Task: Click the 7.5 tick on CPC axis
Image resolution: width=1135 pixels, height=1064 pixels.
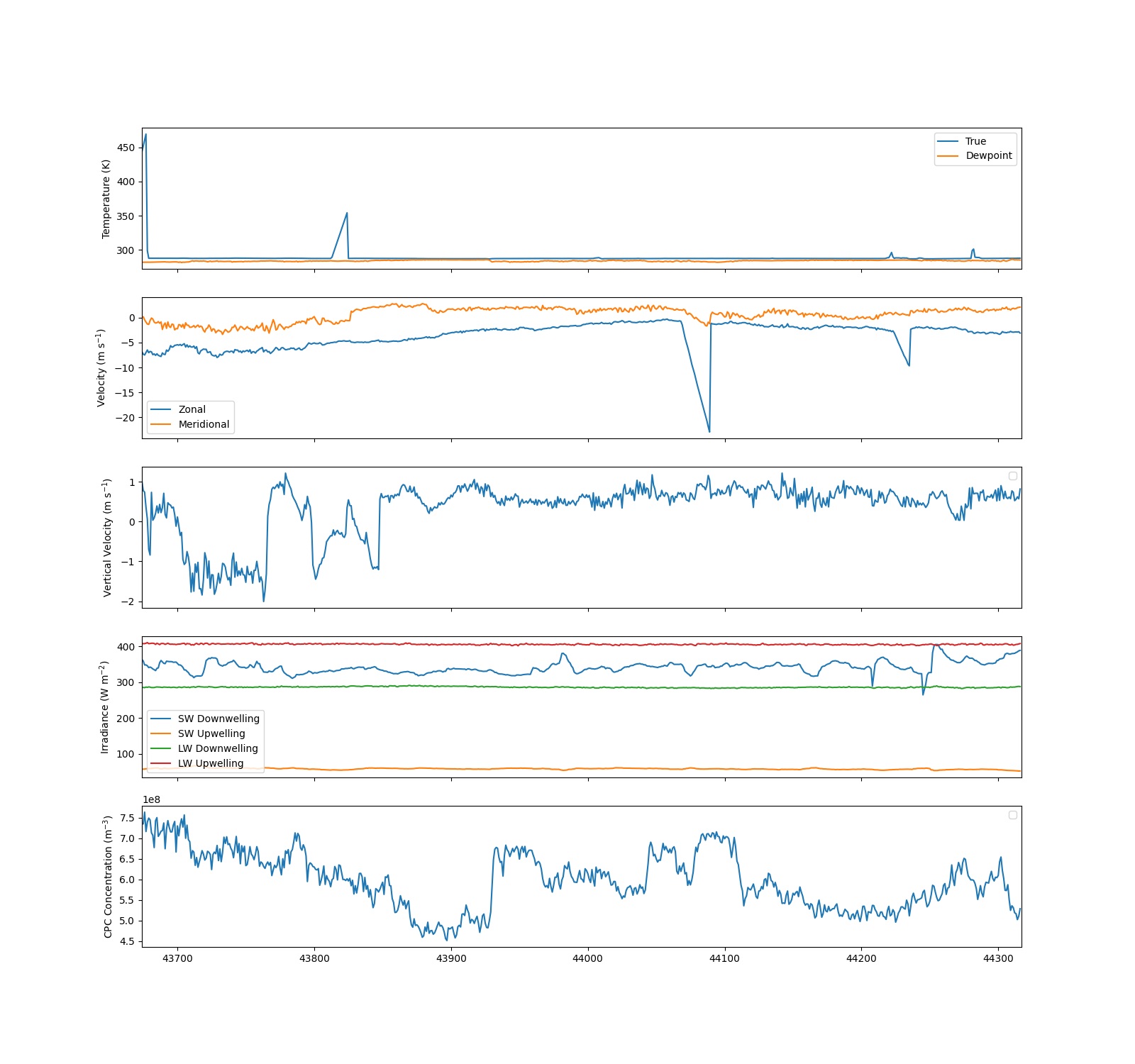Action: pyautogui.click(x=127, y=818)
